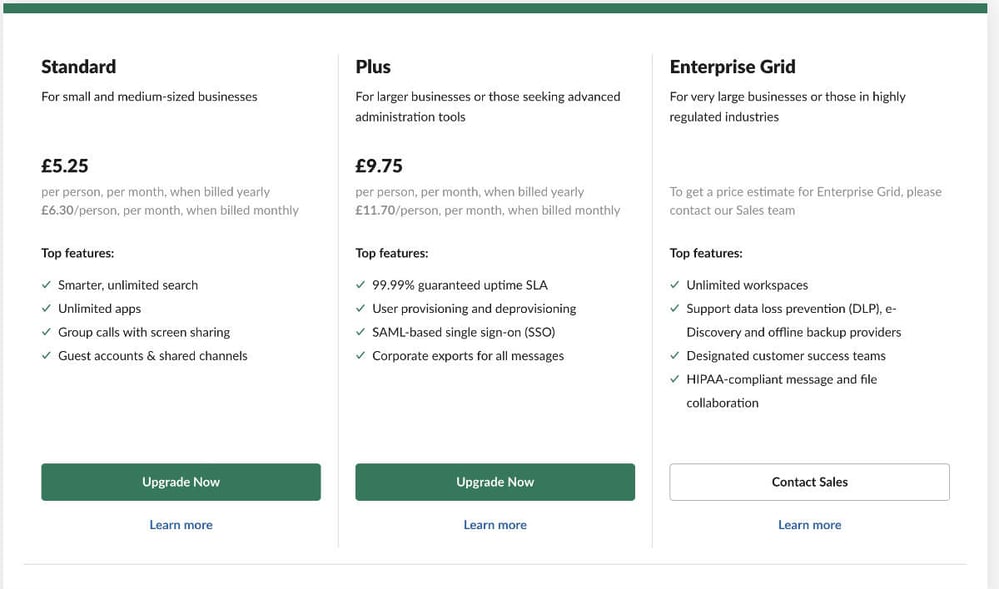Viewport: 999px width, 589px height.
Task: Select the "Enterprise Grid" plan heading
Action: pyautogui.click(x=732, y=67)
